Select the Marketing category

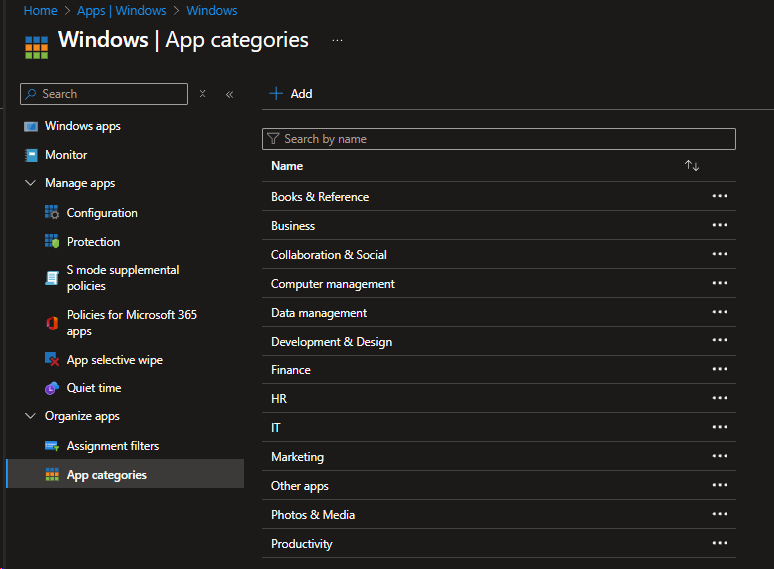pos(297,457)
